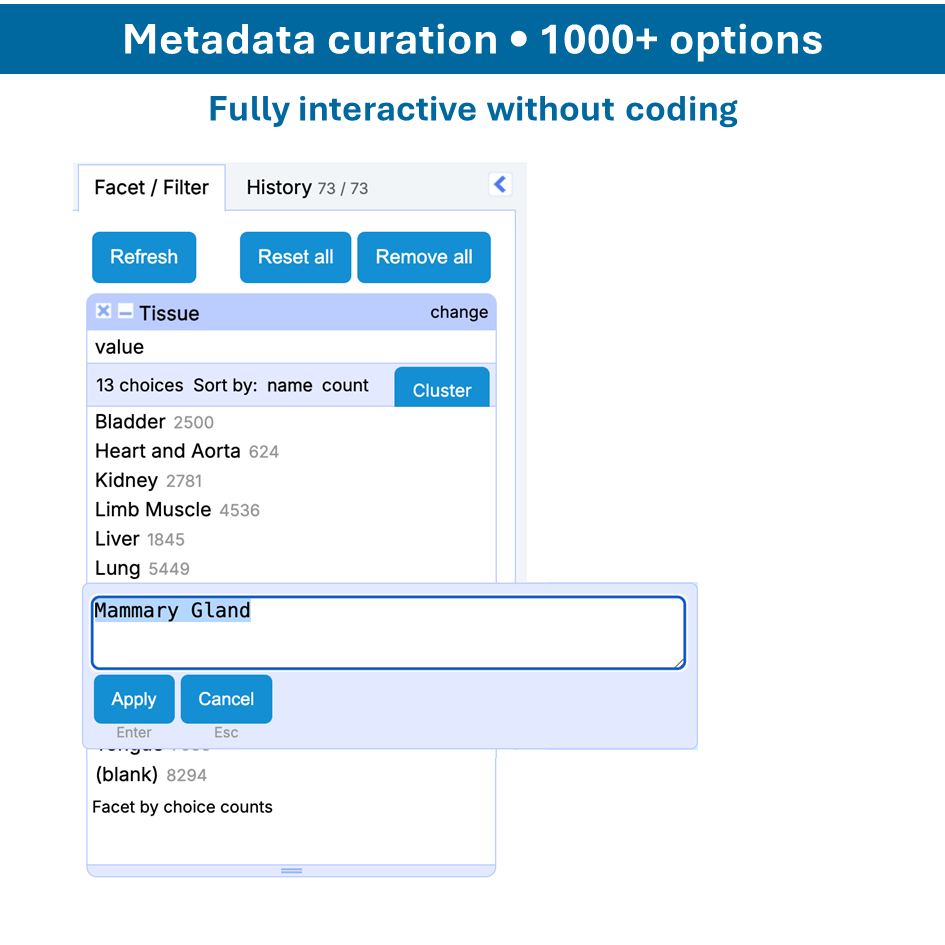Viewport: 945px width, 945px height.
Task: Click the change link in Tissue facet
Action: [459, 312]
